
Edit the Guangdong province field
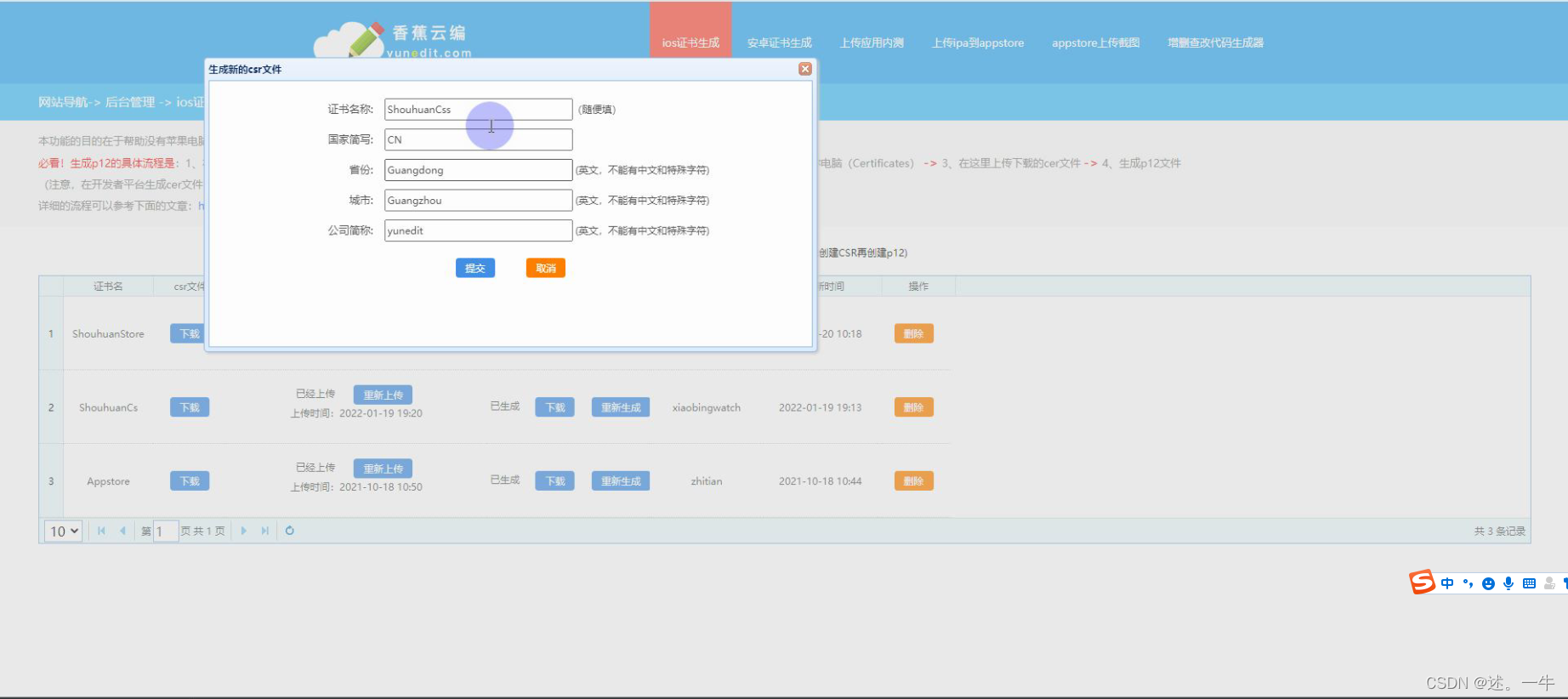478,170
